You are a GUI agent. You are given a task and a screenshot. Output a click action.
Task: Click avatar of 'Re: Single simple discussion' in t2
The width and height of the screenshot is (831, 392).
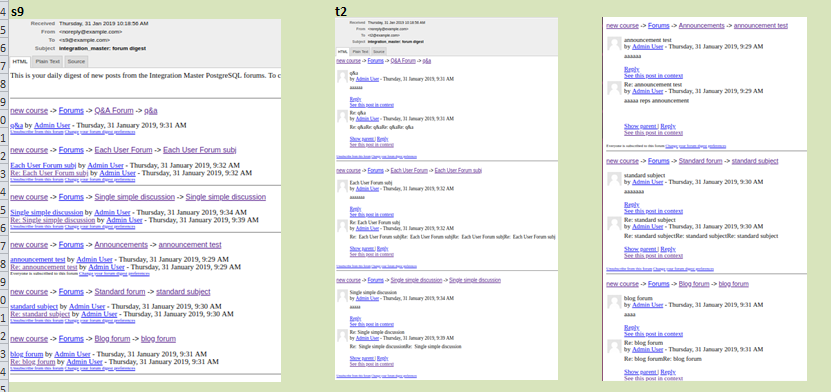pyautogui.click(x=342, y=335)
